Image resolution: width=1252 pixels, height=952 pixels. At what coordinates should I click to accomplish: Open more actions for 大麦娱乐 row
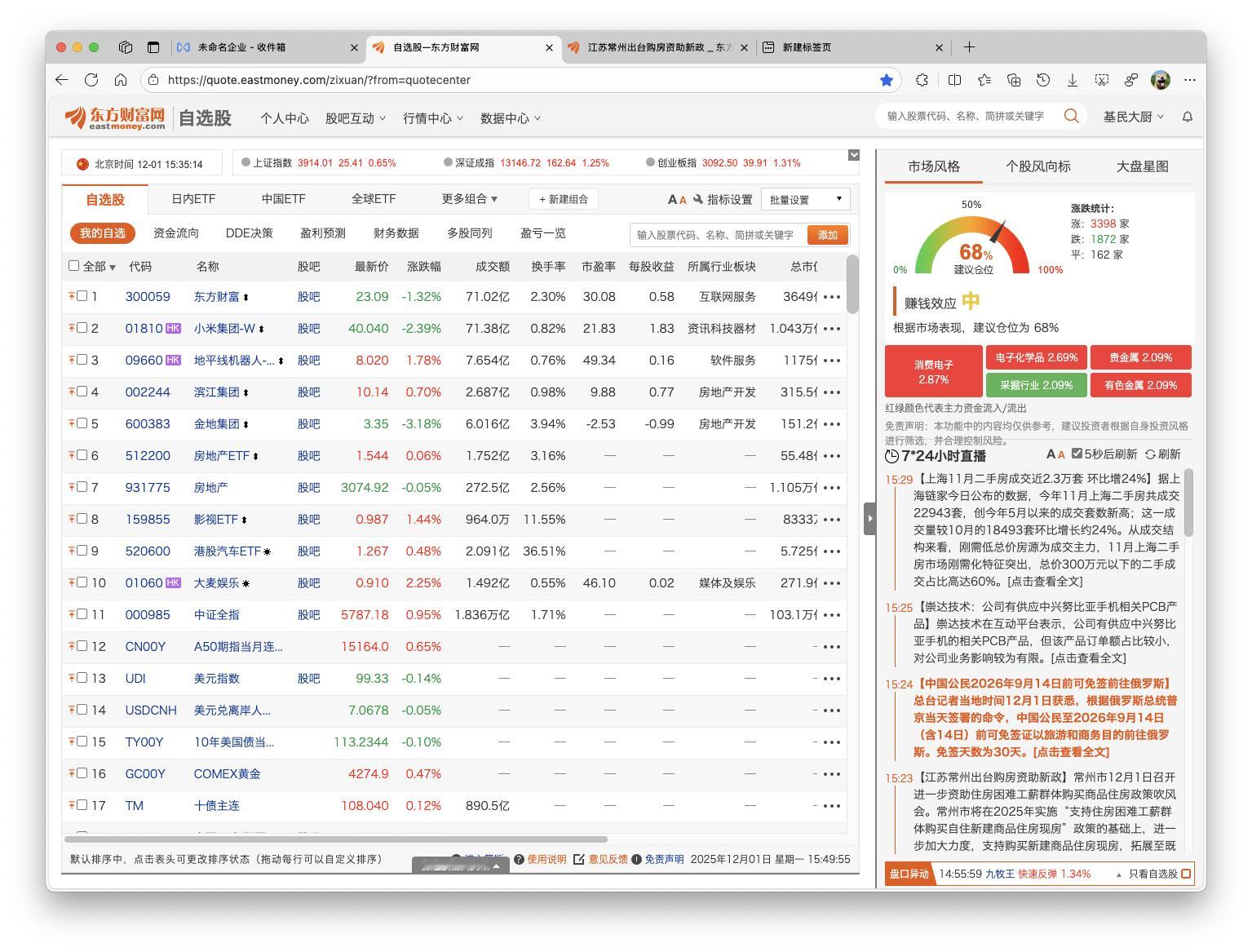coord(832,583)
